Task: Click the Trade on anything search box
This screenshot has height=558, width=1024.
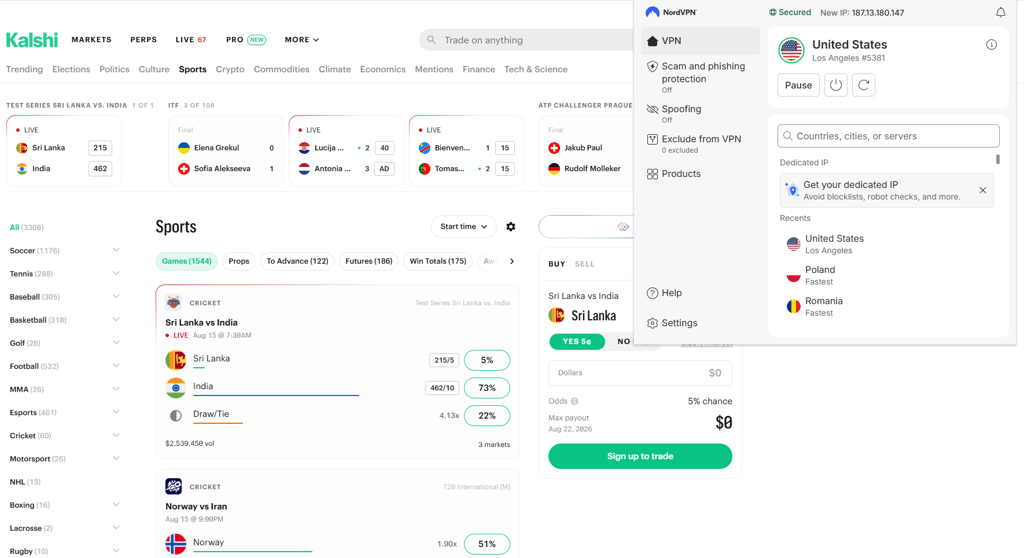Action: tap(526, 40)
